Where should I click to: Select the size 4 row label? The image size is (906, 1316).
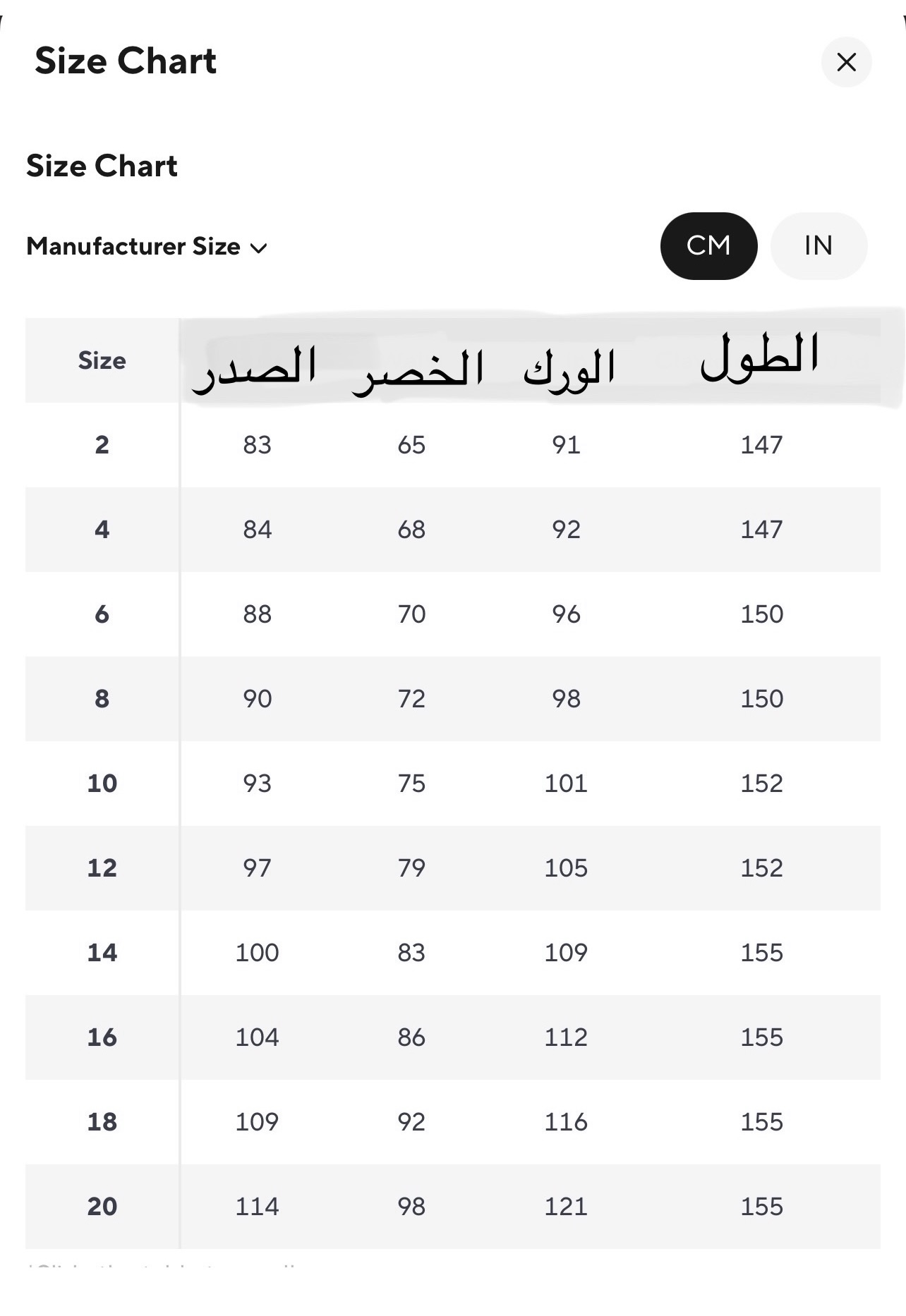tap(102, 530)
